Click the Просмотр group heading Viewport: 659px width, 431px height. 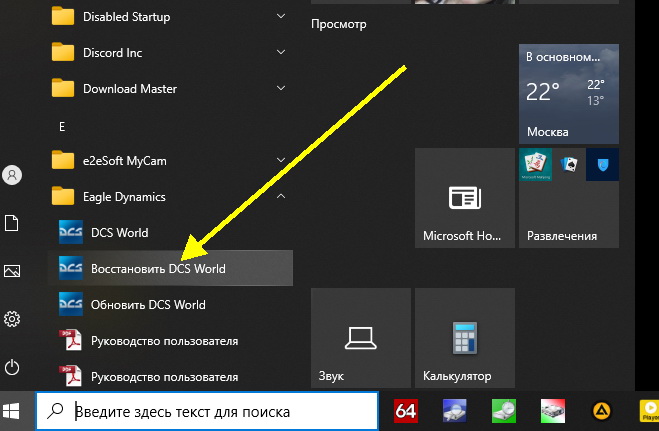click(x=339, y=24)
